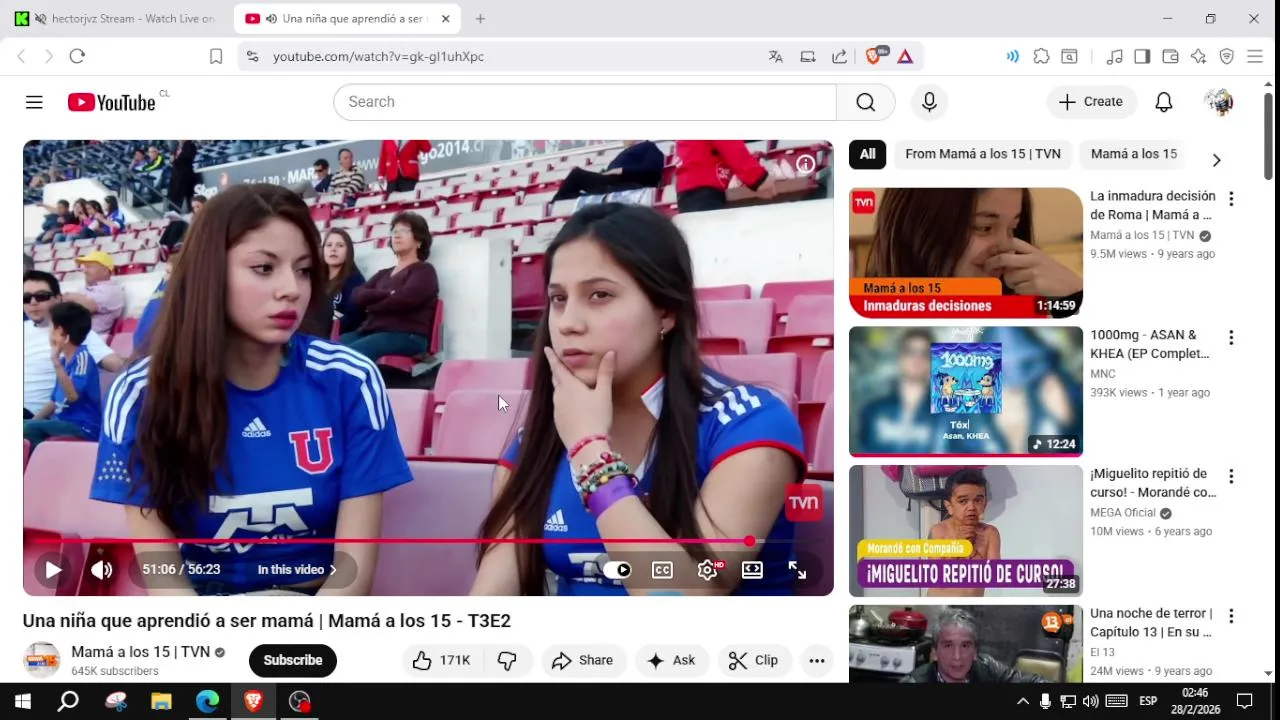Image resolution: width=1280 pixels, height=720 pixels.
Task: Open the channel avatar under the video
Action: point(42,660)
